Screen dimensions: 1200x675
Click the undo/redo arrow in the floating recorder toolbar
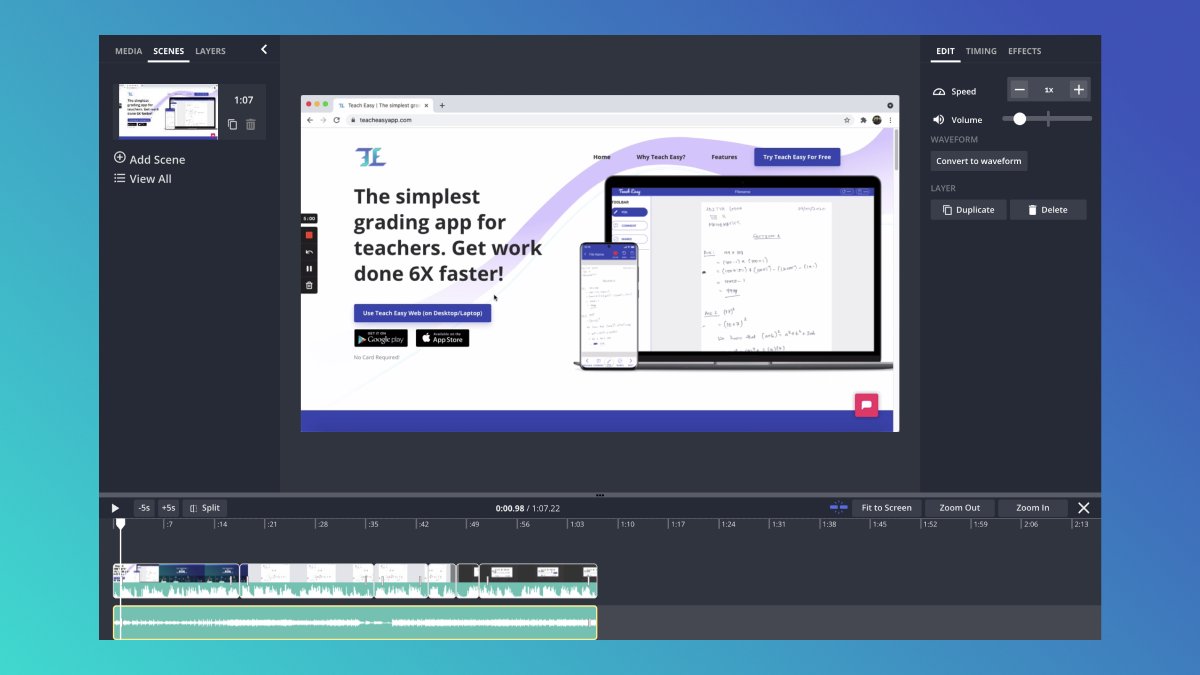(x=309, y=252)
